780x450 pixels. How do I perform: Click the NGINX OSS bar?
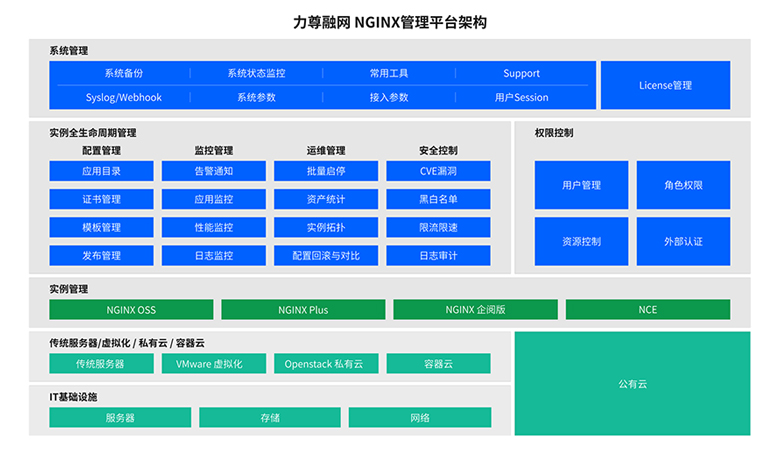click(x=131, y=309)
